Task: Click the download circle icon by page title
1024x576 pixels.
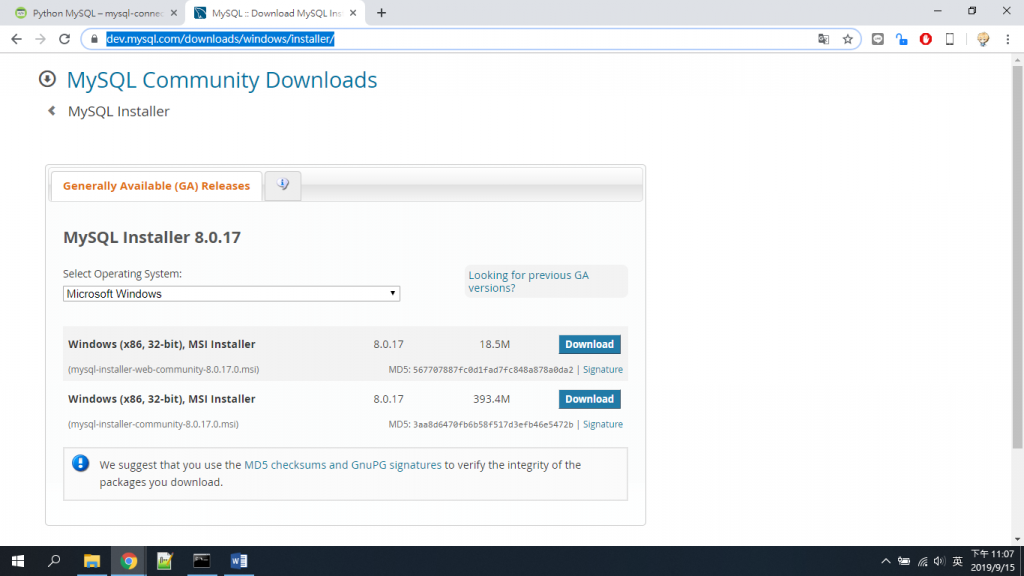Action: click(47, 79)
